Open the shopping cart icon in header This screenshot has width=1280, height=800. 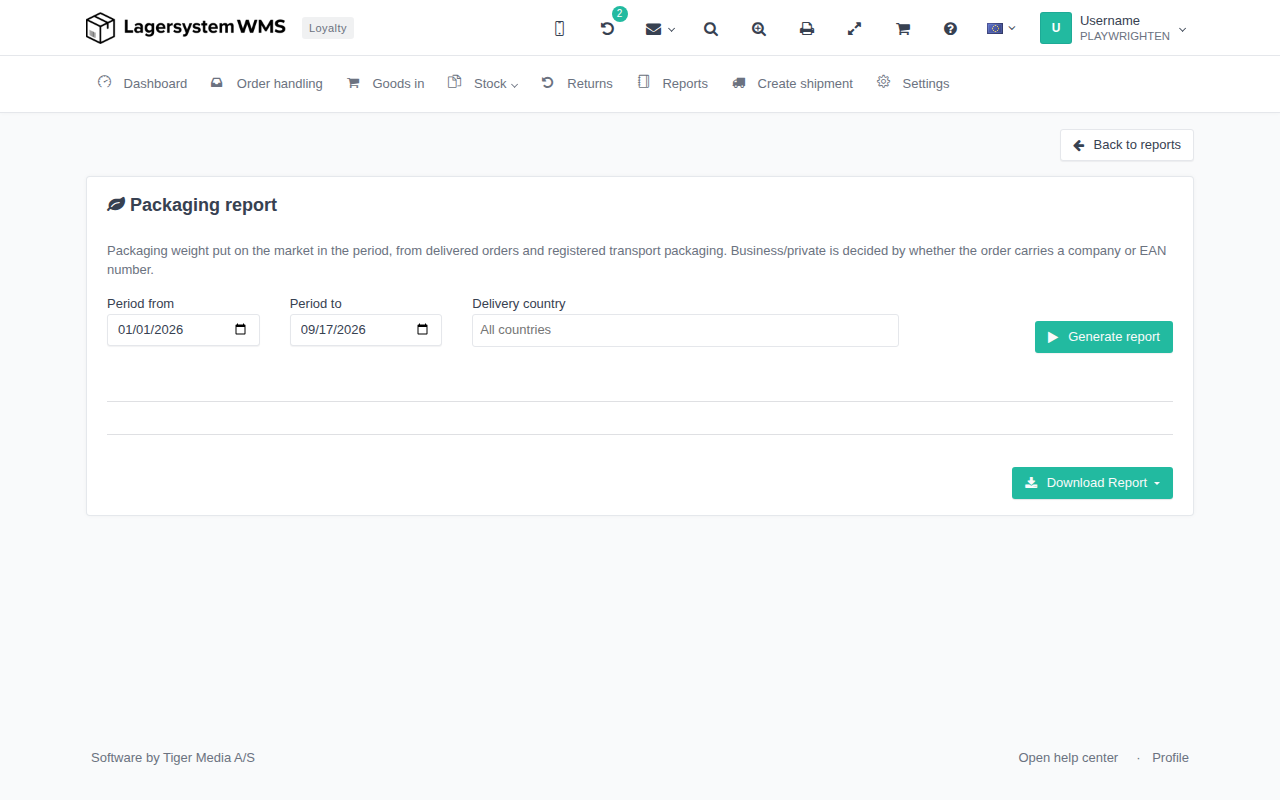(x=903, y=29)
